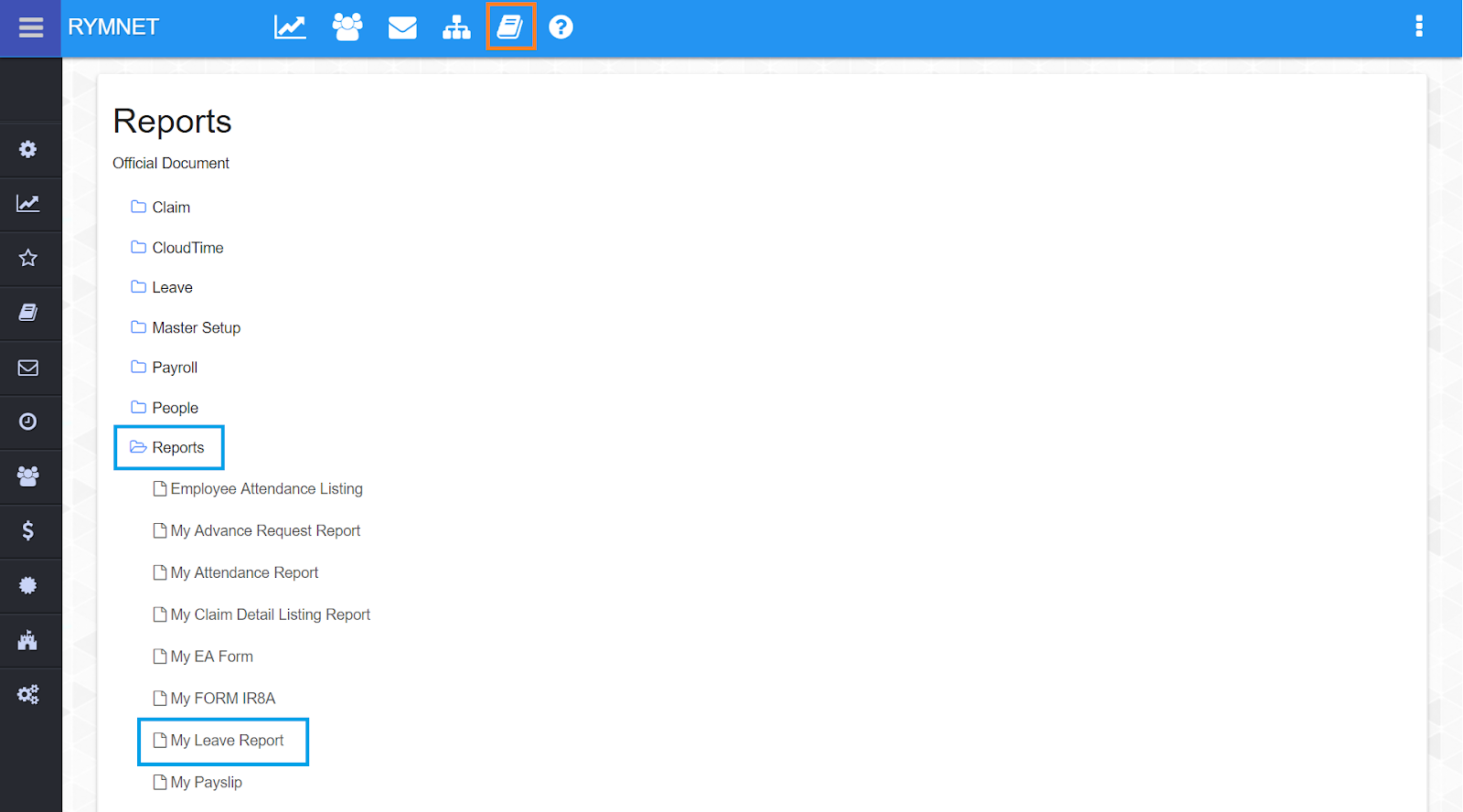Open the people group icon in top bar
The height and width of the screenshot is (812, 1463).
pos(347,27)
